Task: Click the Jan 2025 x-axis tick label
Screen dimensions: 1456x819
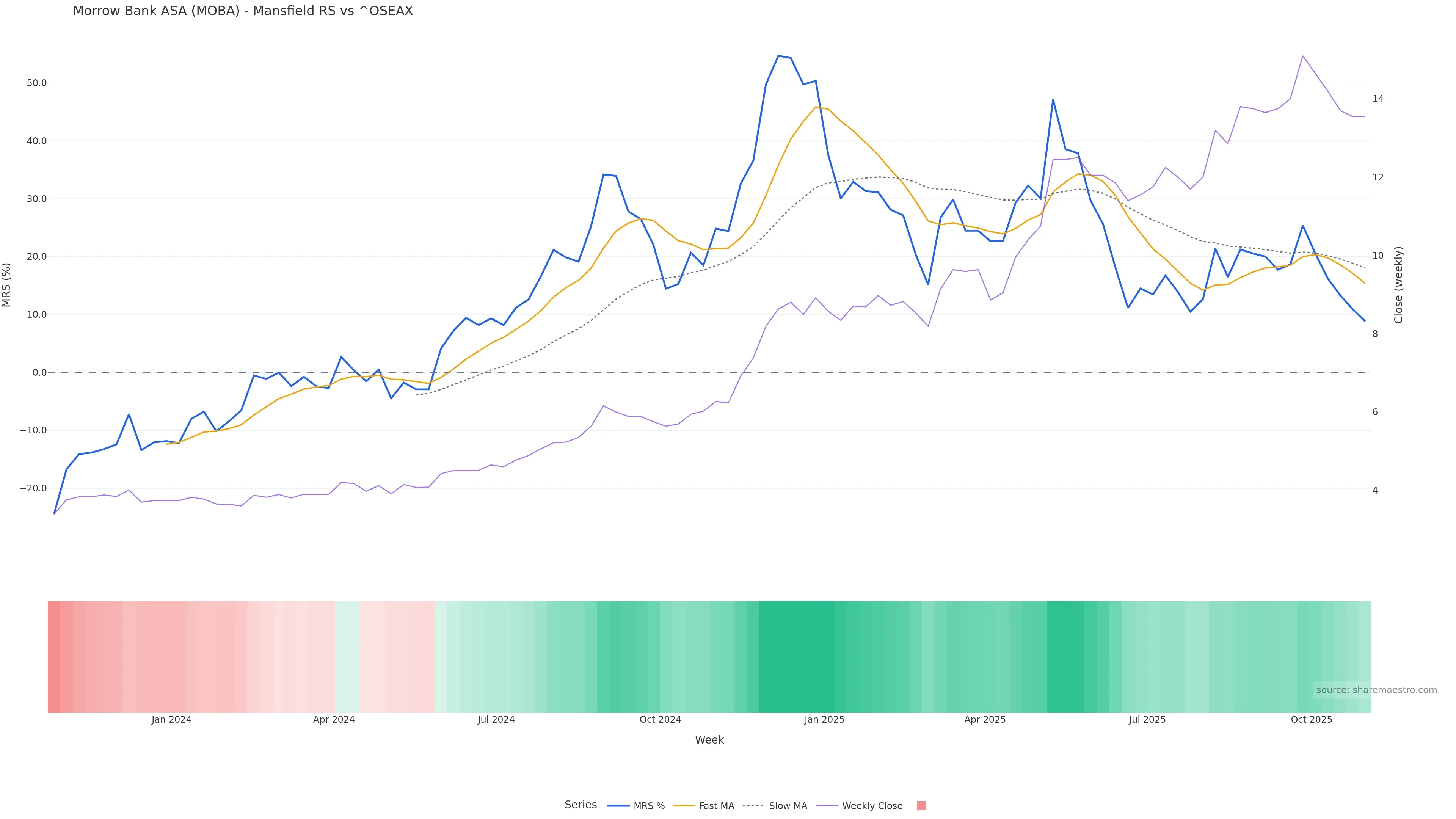Action: 824,720
